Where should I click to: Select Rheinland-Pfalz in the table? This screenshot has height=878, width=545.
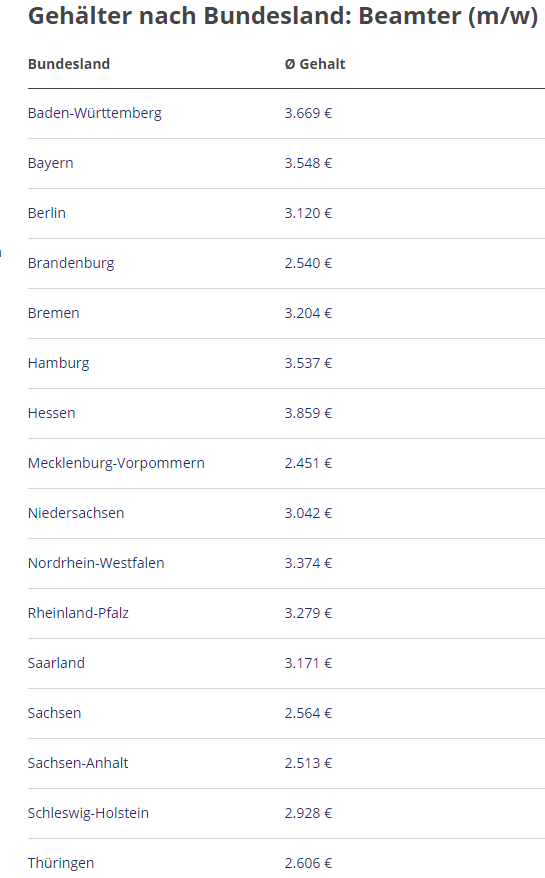point(78,613)
